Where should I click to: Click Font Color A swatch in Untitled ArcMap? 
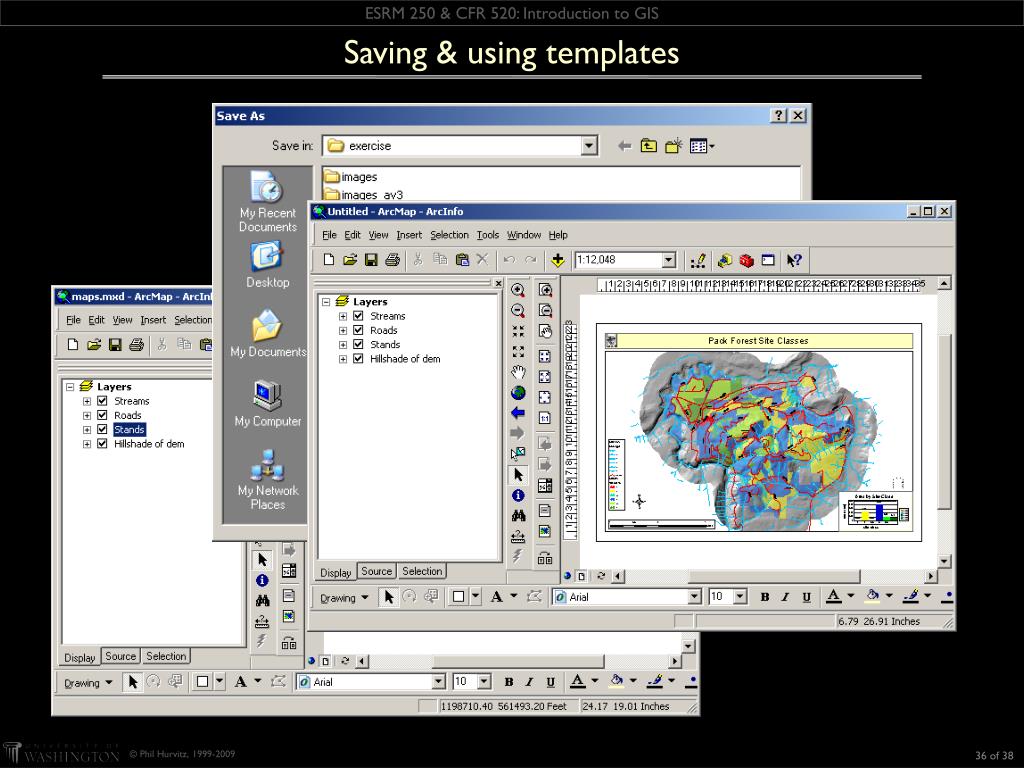click(x=833, y=596)
